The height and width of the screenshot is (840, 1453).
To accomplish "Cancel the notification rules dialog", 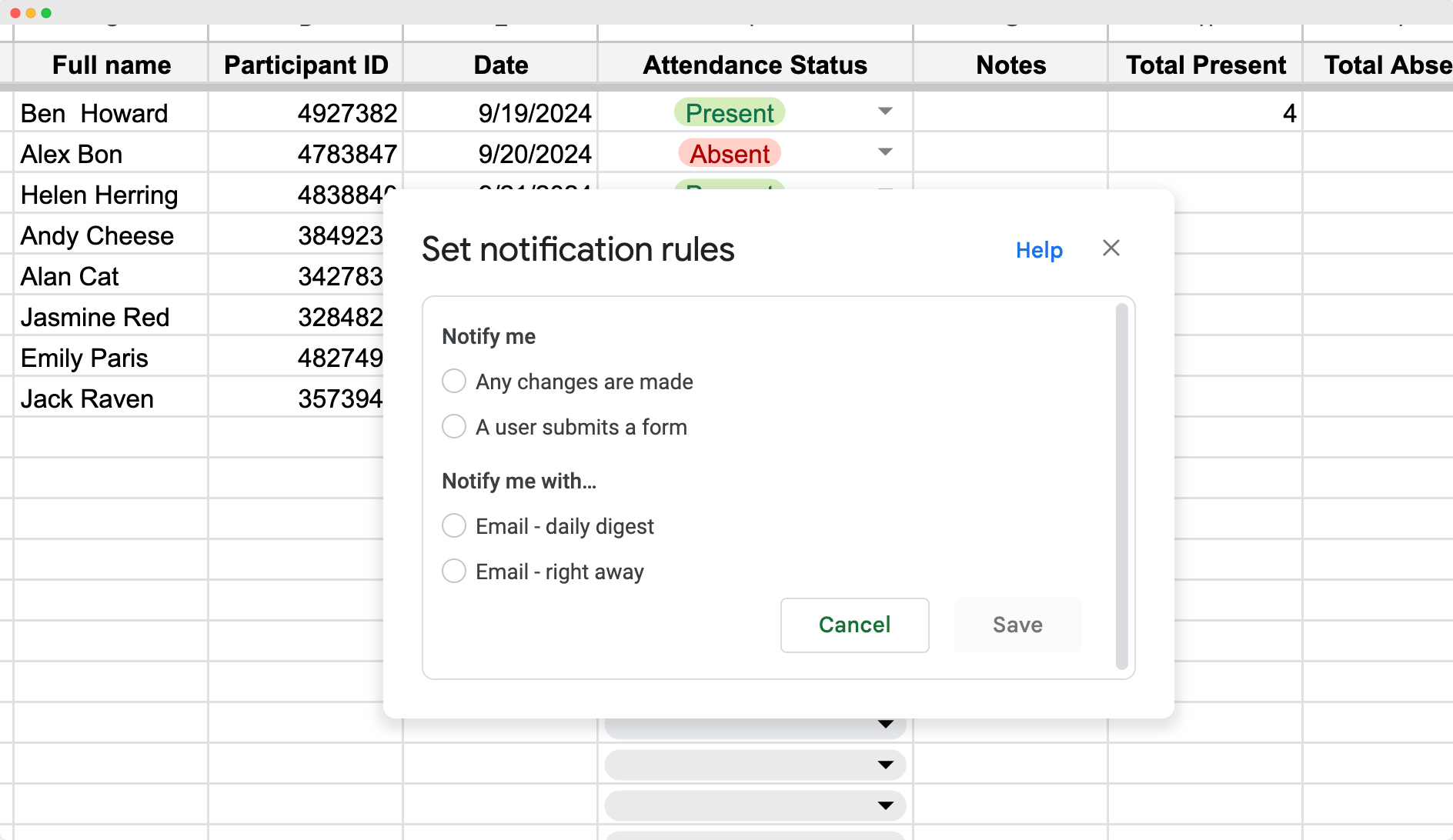I will point(854,625).
